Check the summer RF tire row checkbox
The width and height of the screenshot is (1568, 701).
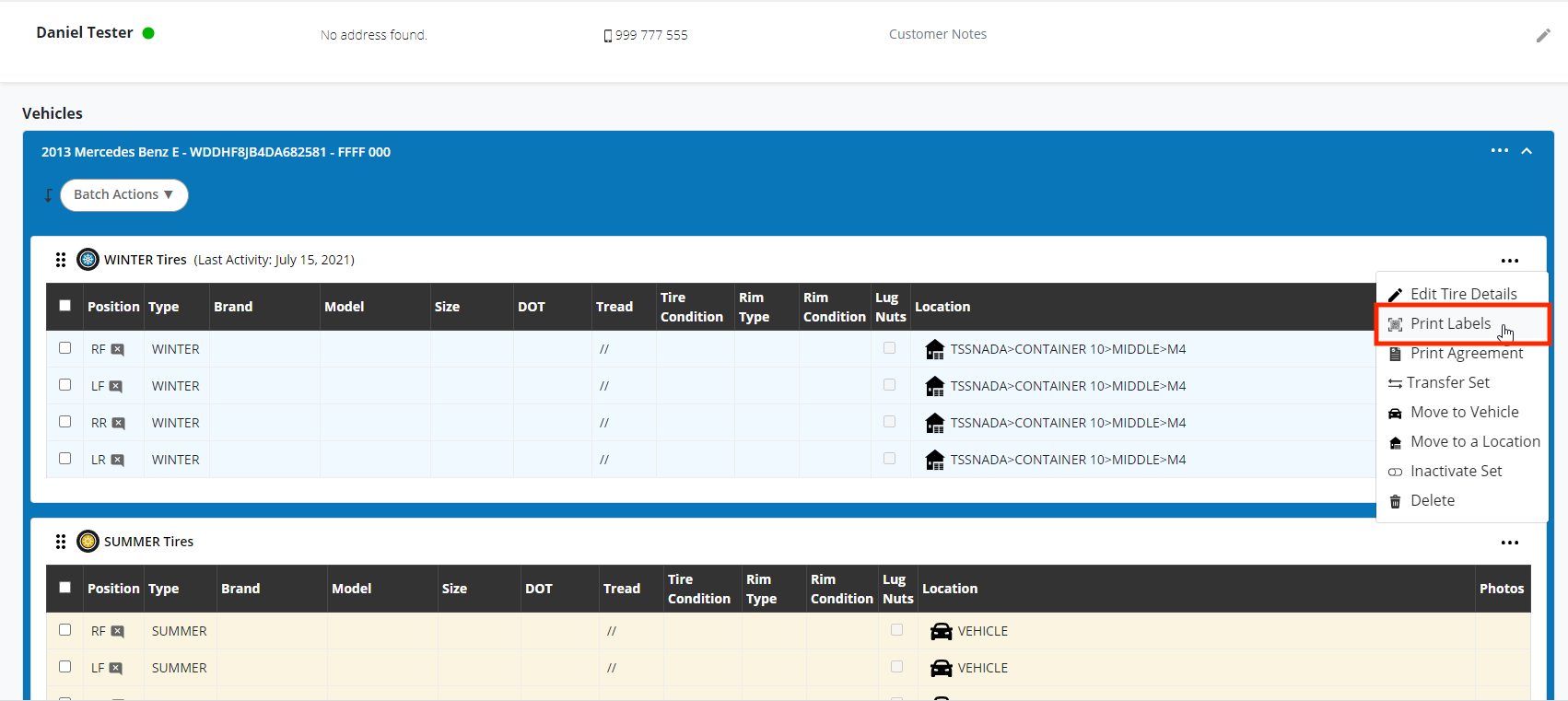tap(64, 630)
